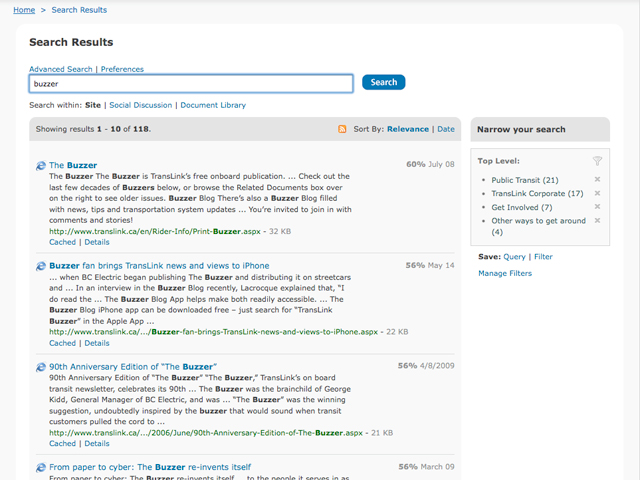Click the search text input field
This screenshot has width=640, height=480.
190,84
